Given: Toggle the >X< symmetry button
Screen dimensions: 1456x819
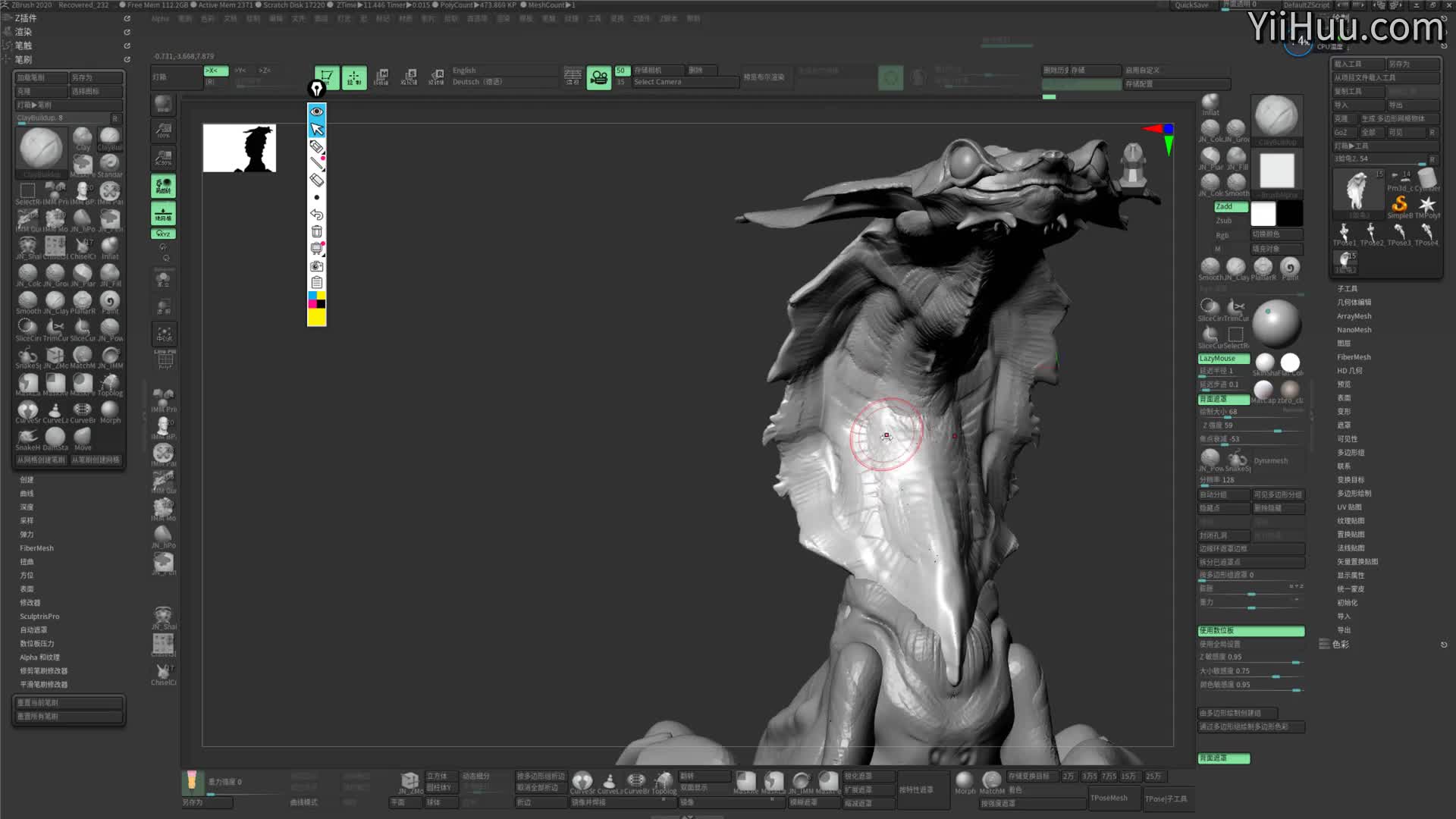Looking at the screenshot, I should click(215, 71).
